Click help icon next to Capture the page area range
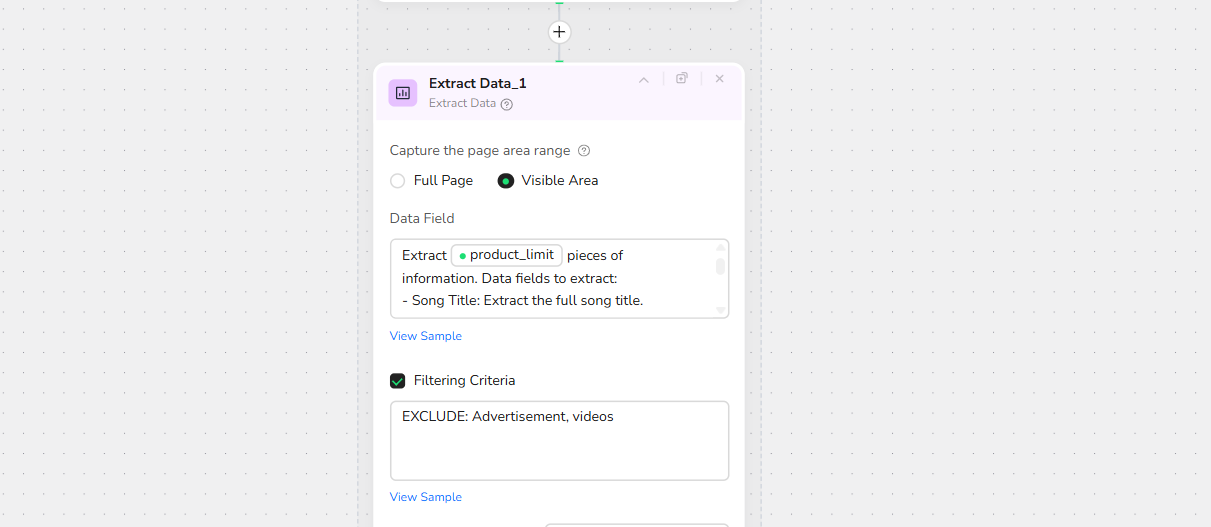The width and height of the screenshot is (1211, 527). [584, 151]
